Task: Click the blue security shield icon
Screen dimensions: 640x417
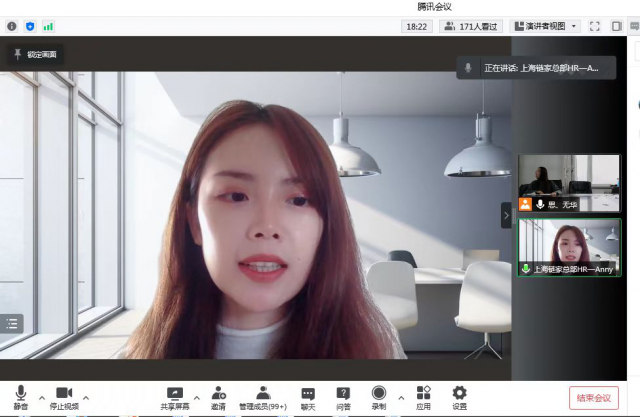Action: (30, 26)
